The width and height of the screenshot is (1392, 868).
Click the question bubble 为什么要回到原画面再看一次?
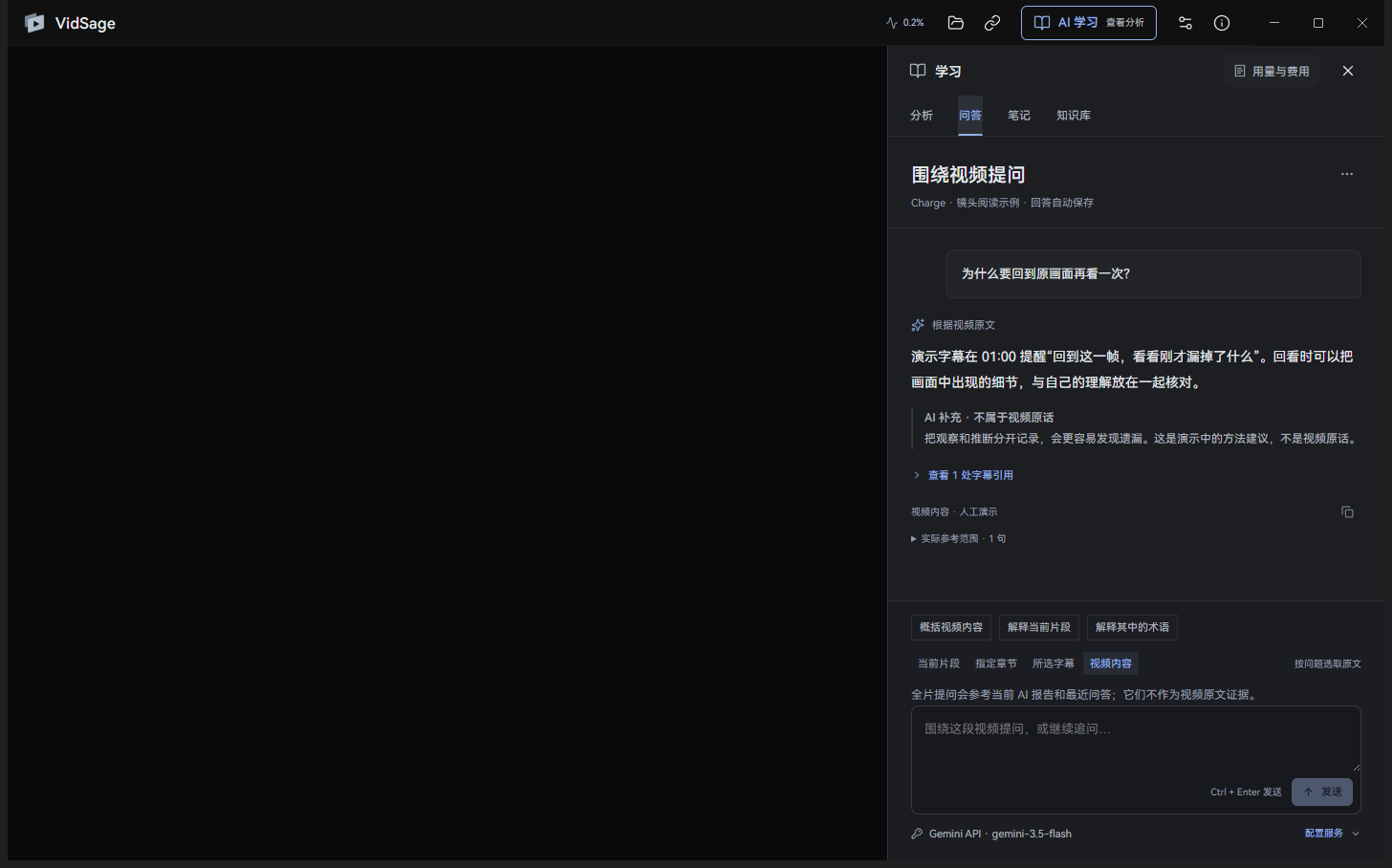click(x=1153, y=273)
